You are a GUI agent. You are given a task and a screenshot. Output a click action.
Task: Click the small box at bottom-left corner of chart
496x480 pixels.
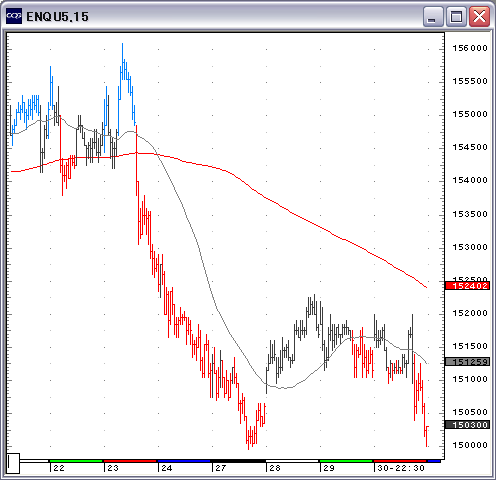(13, 463)
